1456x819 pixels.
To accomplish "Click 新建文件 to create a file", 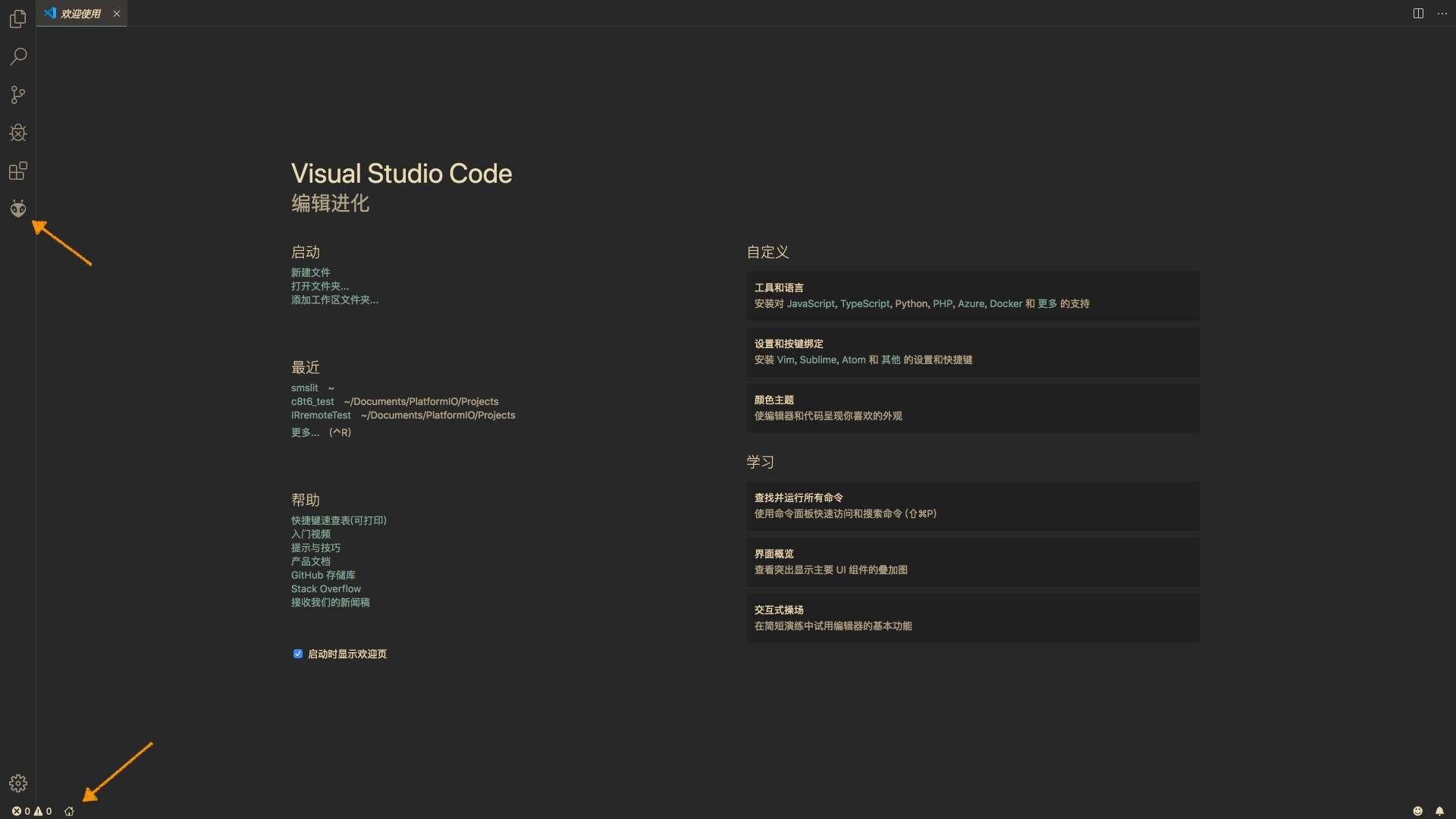I will click(x=311, y=272).
